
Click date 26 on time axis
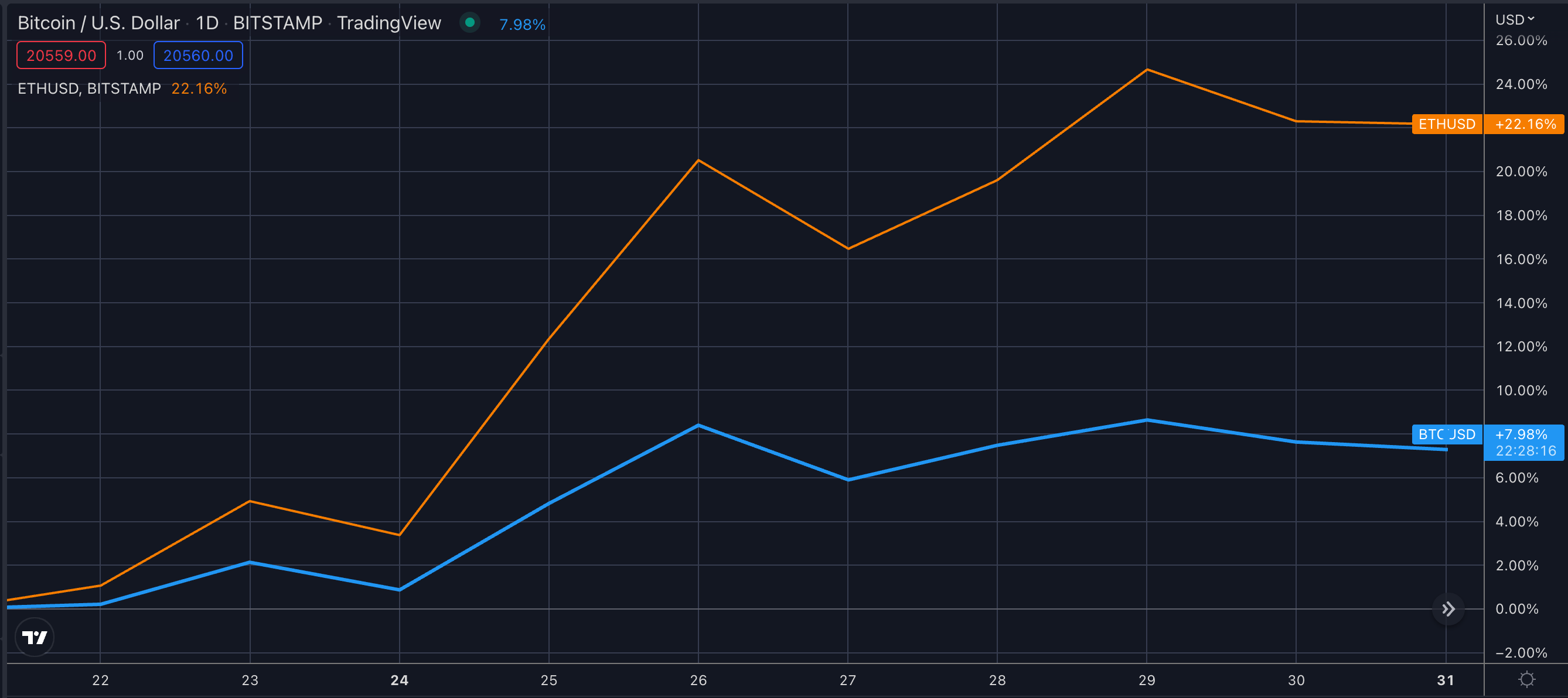698,680
